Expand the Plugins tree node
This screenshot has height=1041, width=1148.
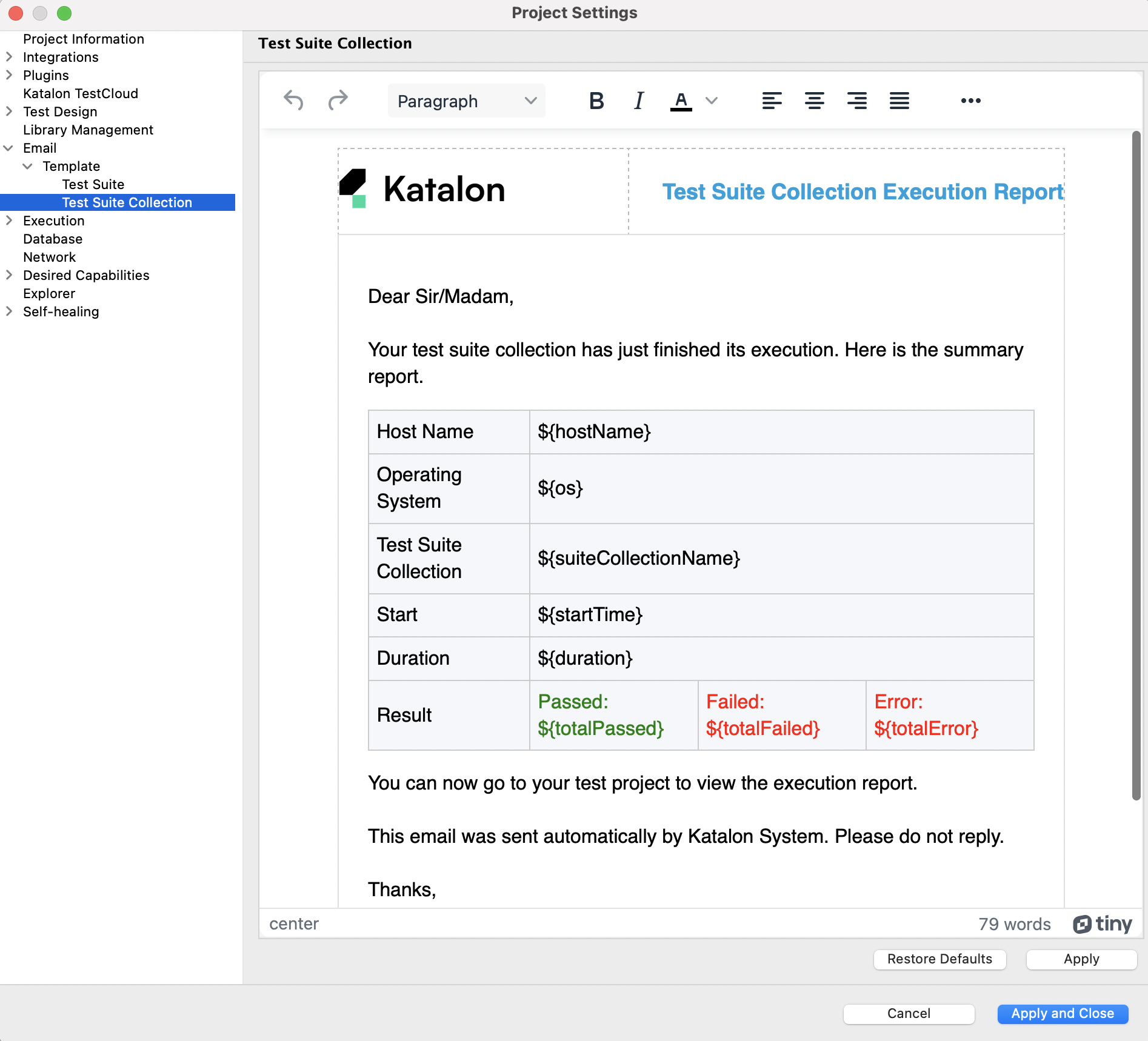tap(9, 75)
